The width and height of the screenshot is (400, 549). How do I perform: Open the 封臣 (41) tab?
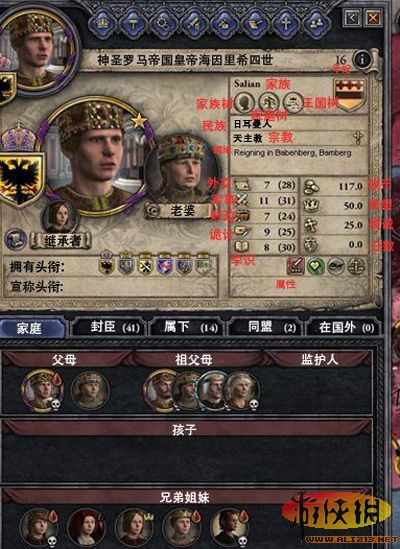(109, 327)
